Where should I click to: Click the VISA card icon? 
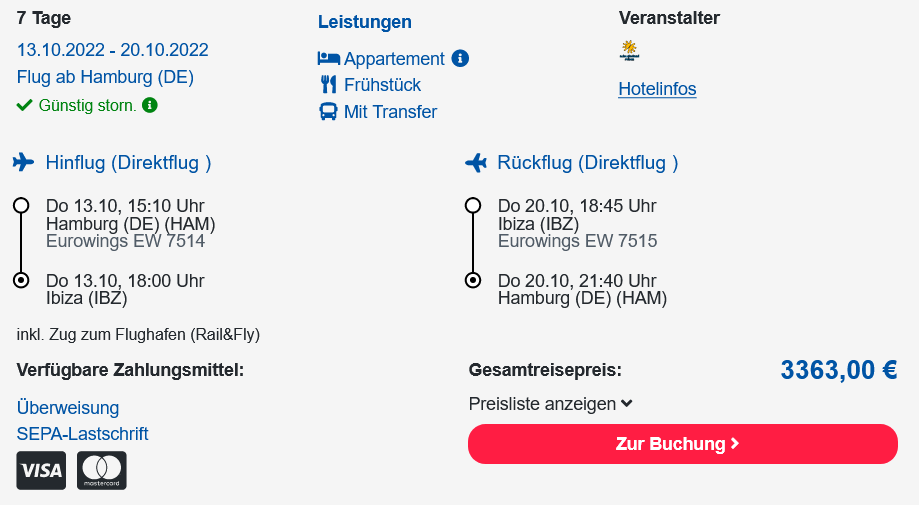pos(41,470)
